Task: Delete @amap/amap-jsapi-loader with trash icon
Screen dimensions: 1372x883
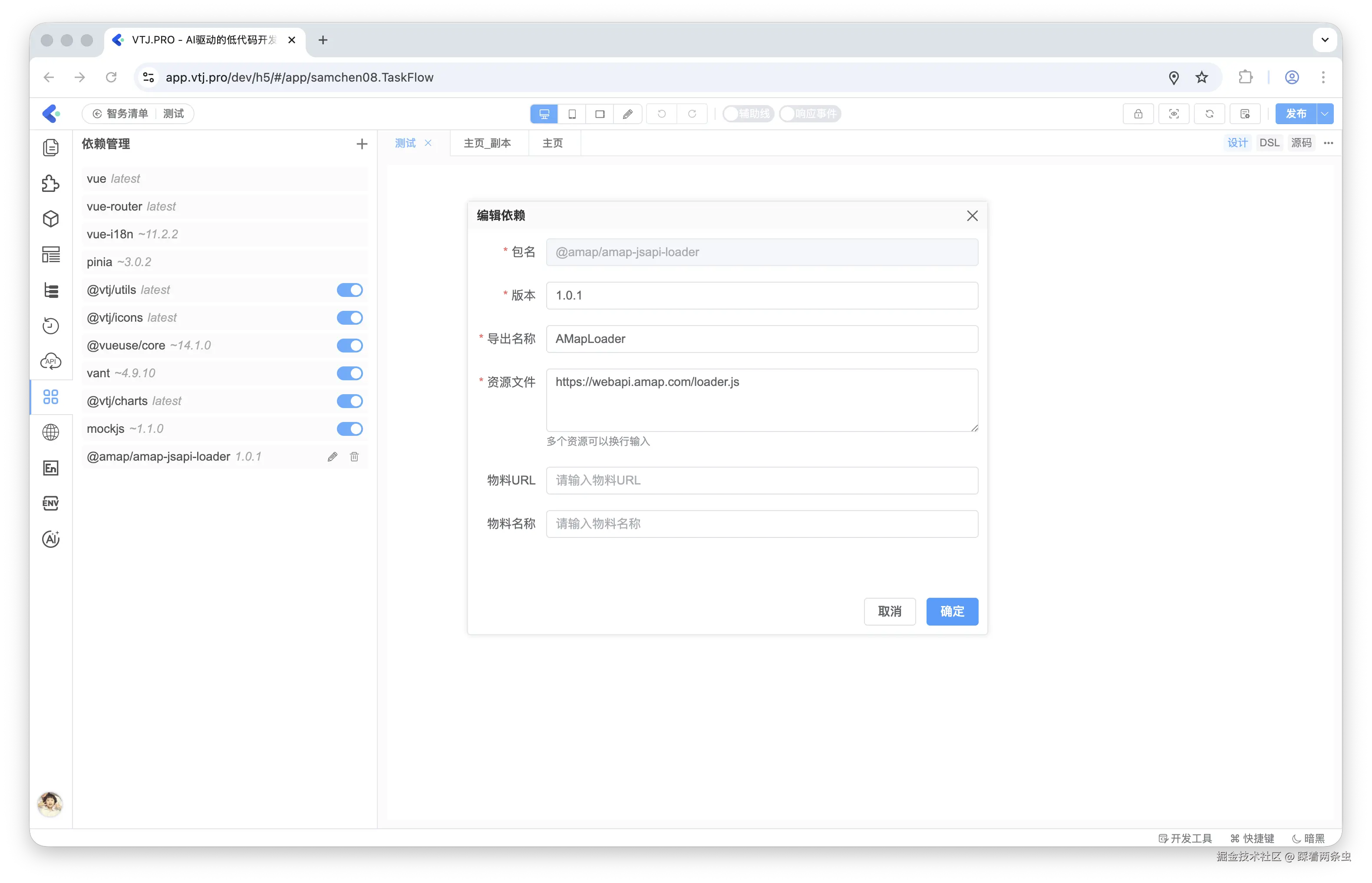Action: click(354, 457)
